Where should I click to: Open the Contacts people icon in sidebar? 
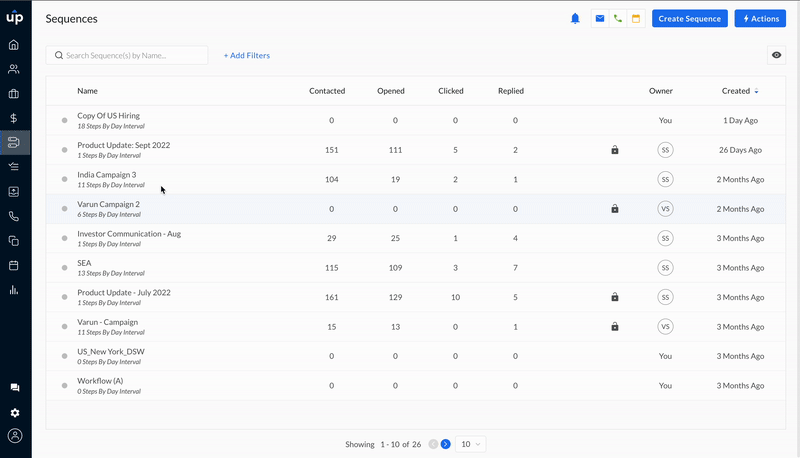point(14,69)
